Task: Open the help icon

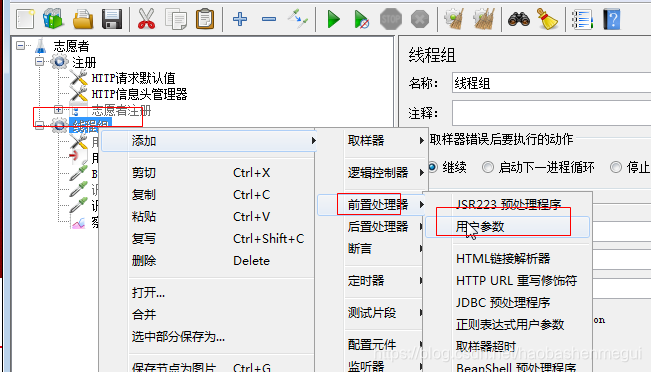Action: [612, 19]
